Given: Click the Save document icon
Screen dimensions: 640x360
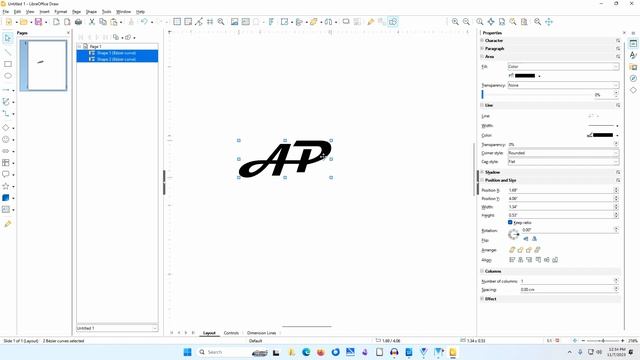Looking at the screenshot, I should click(38, 22).
